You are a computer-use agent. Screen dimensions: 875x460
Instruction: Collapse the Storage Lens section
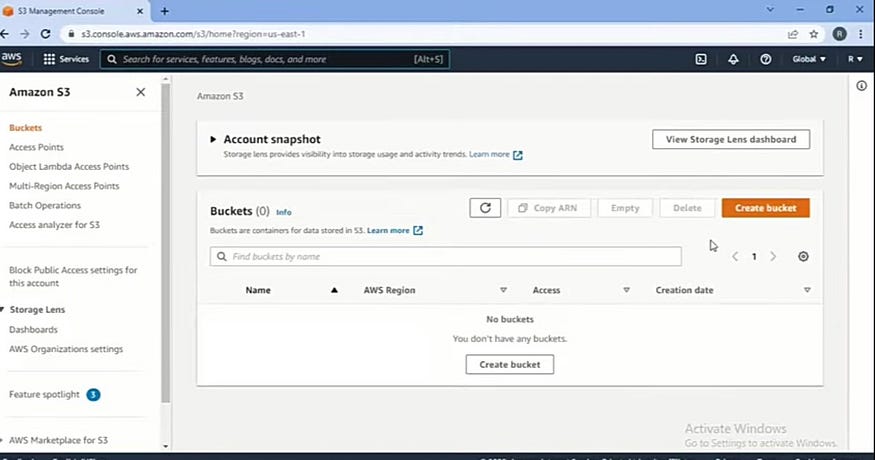tap(3, 309)
